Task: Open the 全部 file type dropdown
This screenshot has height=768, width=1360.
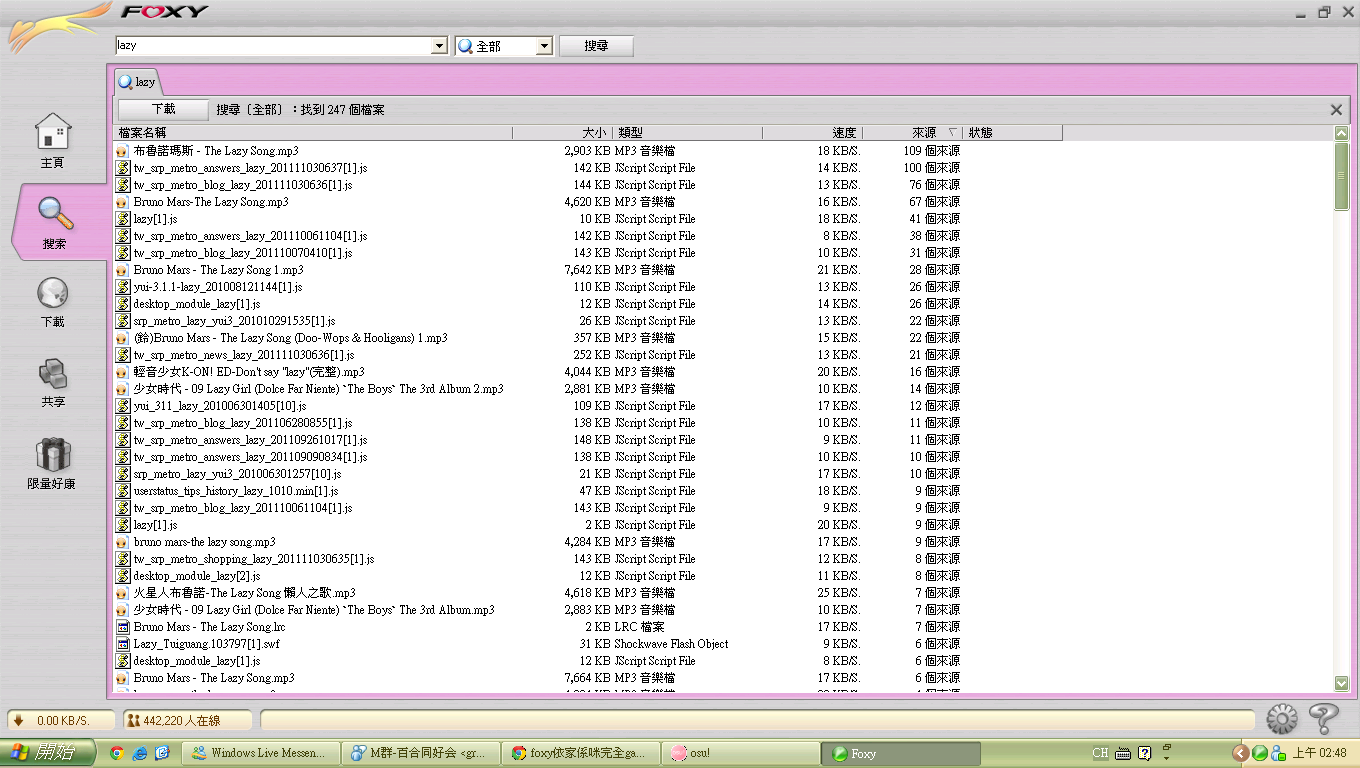Action: pyautogui.click(x=544, y=46)
